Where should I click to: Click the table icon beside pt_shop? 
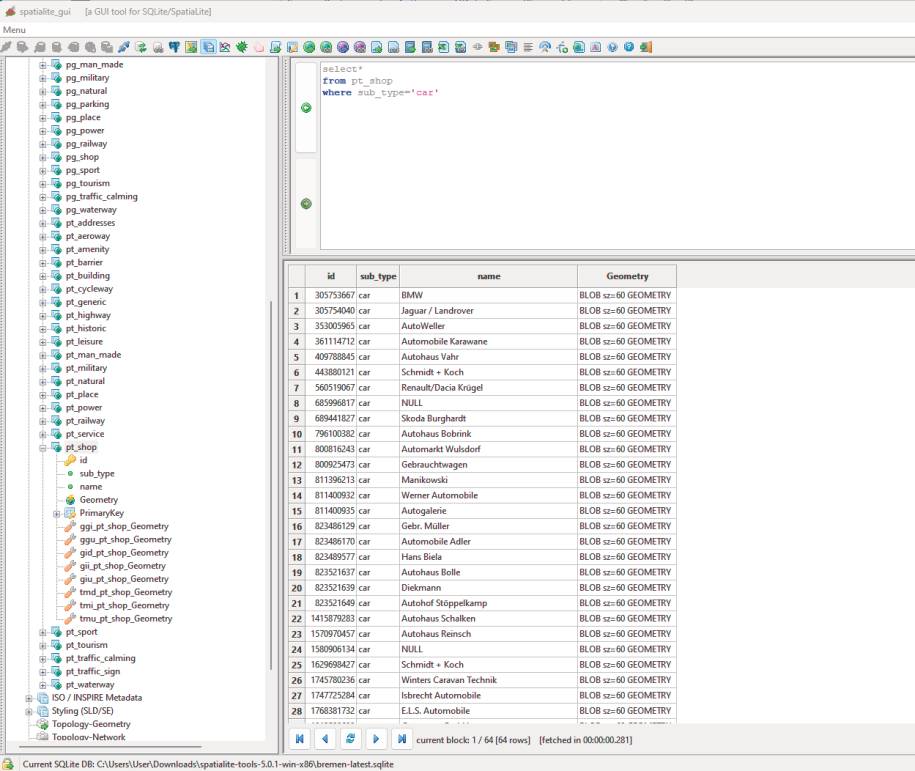click(x=57, y=447)
